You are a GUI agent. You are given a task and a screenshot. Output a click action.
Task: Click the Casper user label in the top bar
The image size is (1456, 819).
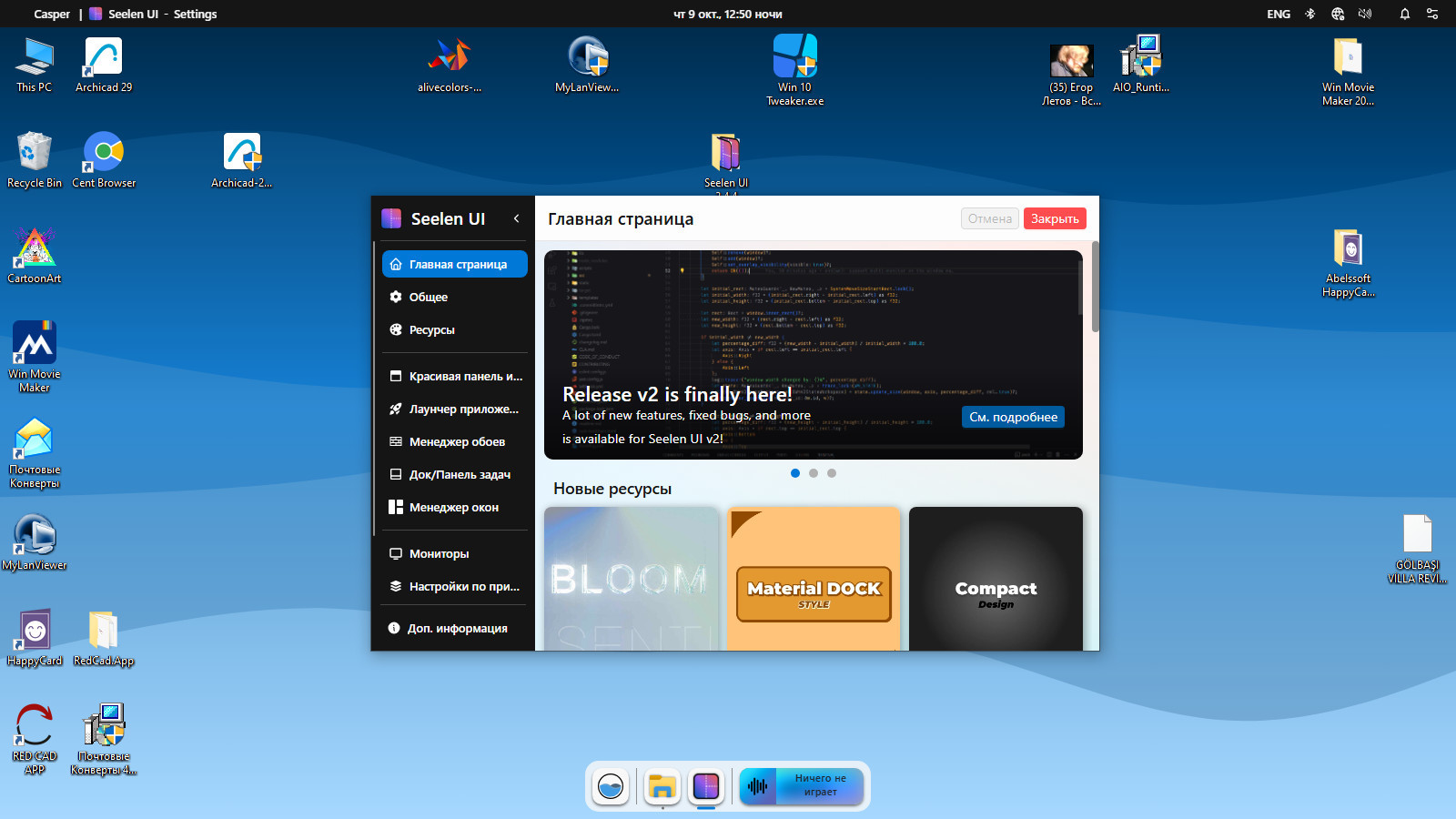pos(52,14)
